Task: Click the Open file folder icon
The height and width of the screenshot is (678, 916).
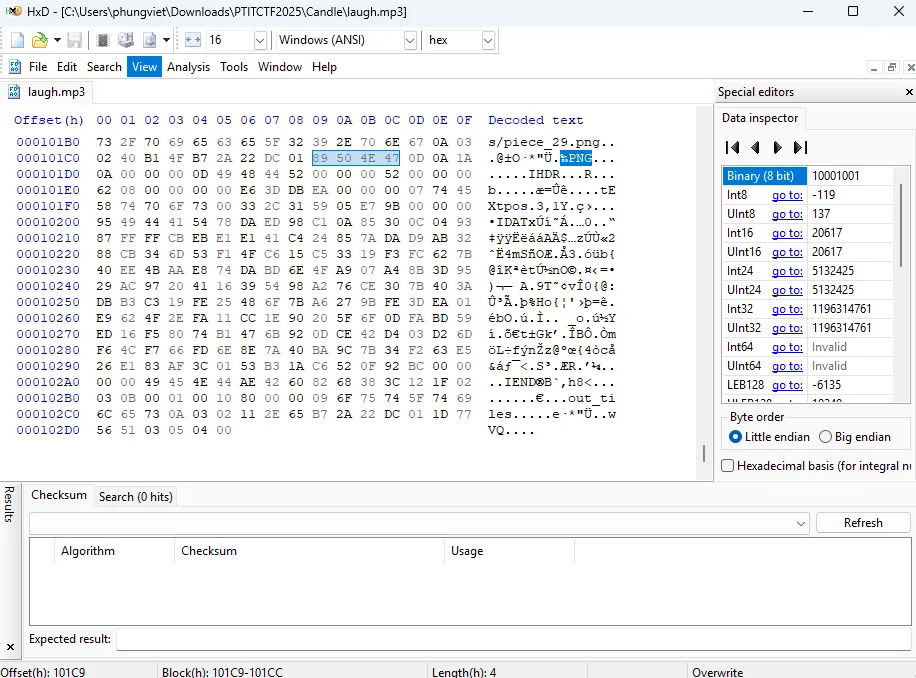Action: (39, 40)
